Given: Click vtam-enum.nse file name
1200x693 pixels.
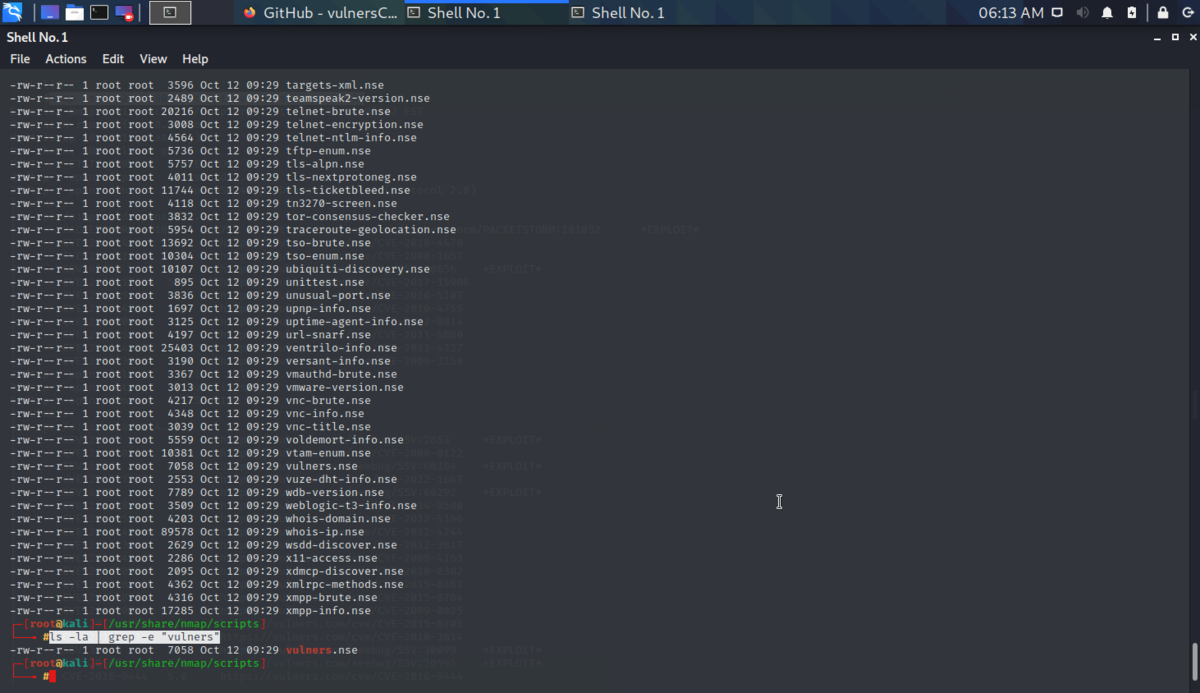Looking at the screenshot, I should click(328, 453).
